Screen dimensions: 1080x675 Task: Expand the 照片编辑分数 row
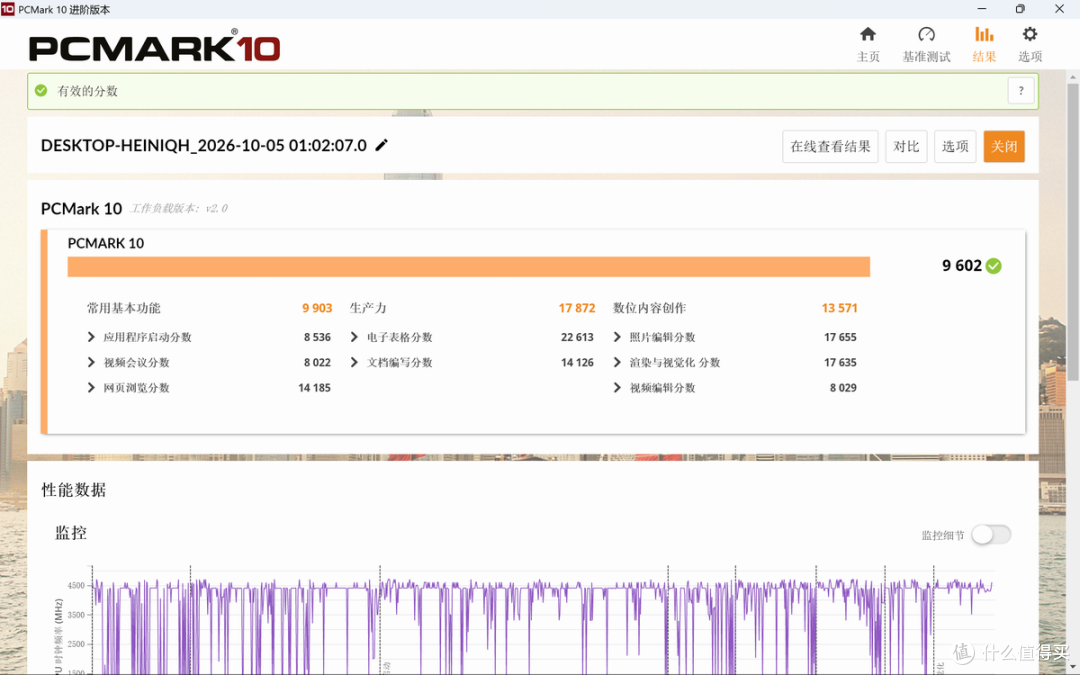pyautogui.click(x=617, y=337)
